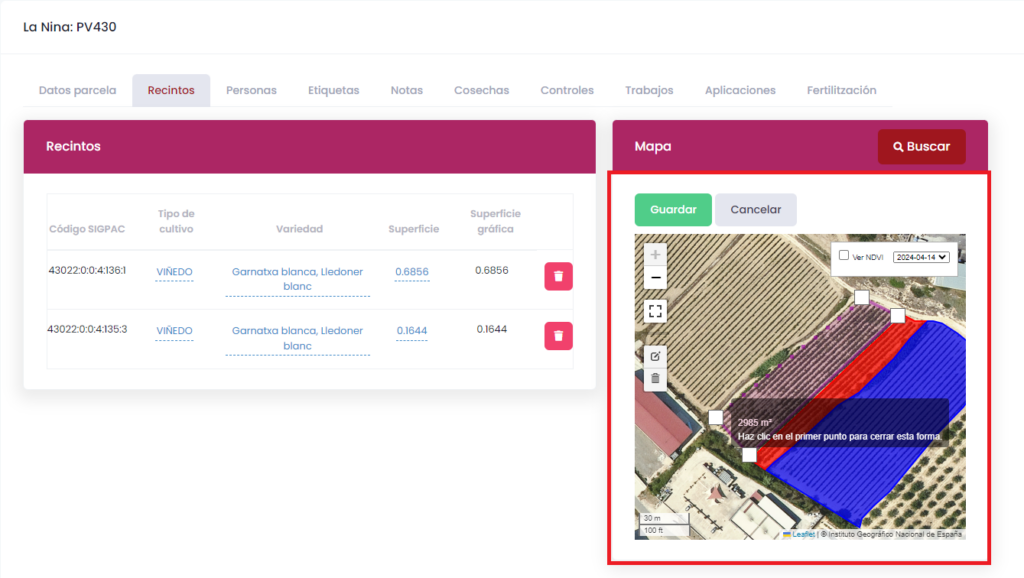The height and width of the screenshot is (578, 1024).
Task: Click the edit layers map tool
Action: tap(655, 355)
